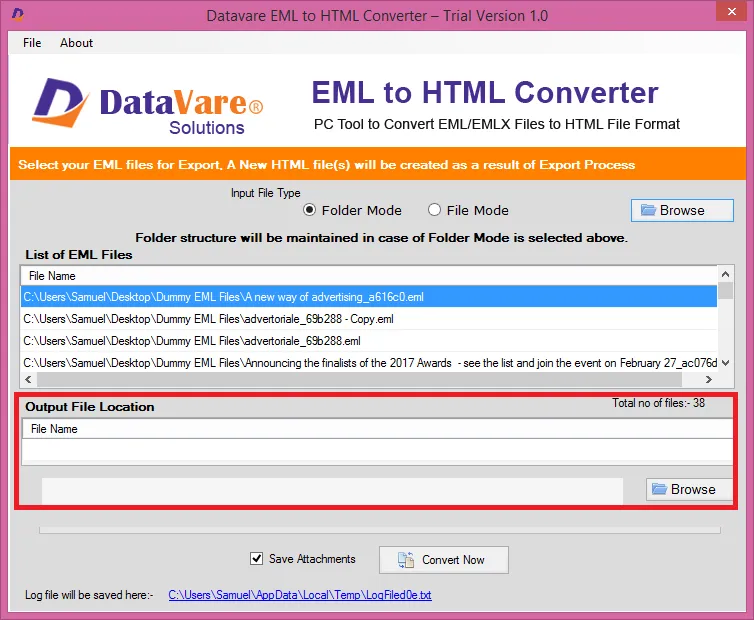Click the horizontal scrollbar thumb of EML list
The image size is (754, 620).
(360, 380)
